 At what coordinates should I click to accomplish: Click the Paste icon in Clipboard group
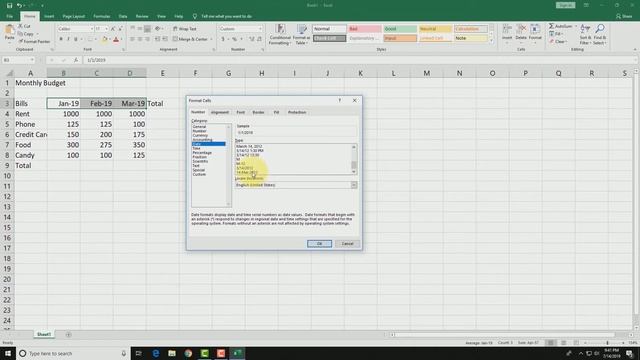pos(9,31)
